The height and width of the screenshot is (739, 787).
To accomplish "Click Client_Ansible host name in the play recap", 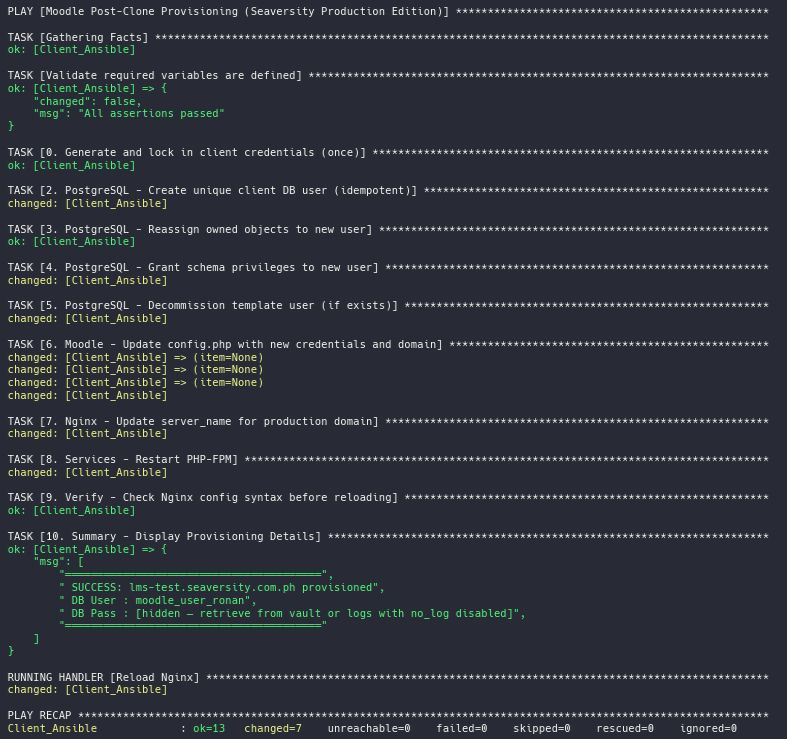I will pos(52,728).
